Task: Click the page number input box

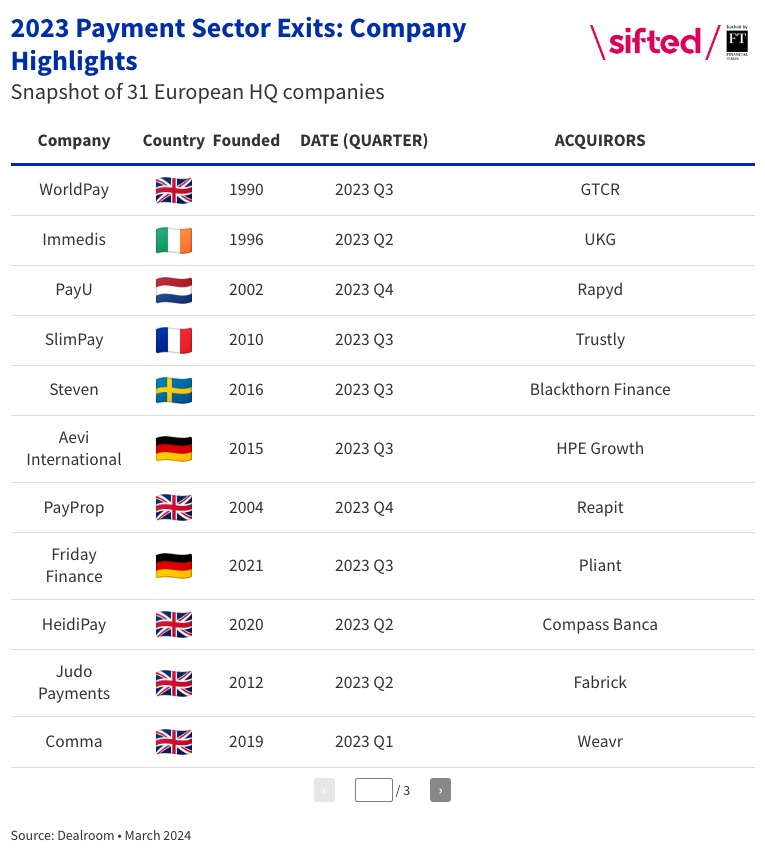Action: coord(373,789)
